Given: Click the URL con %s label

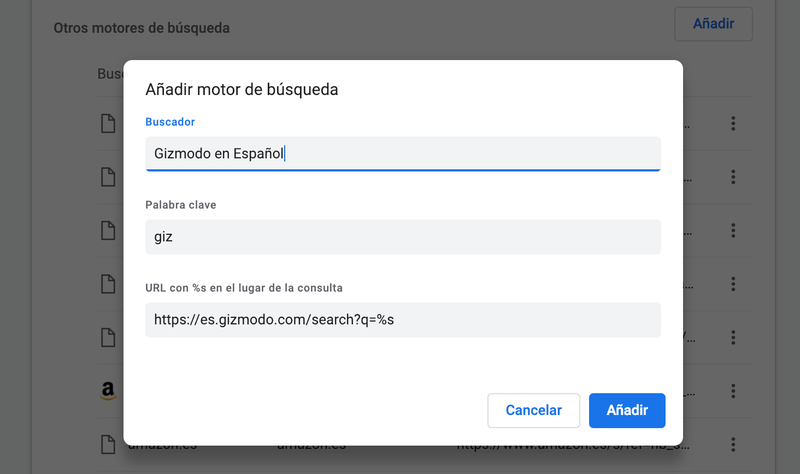Looking at the screenshot, I should coord(244,288).
